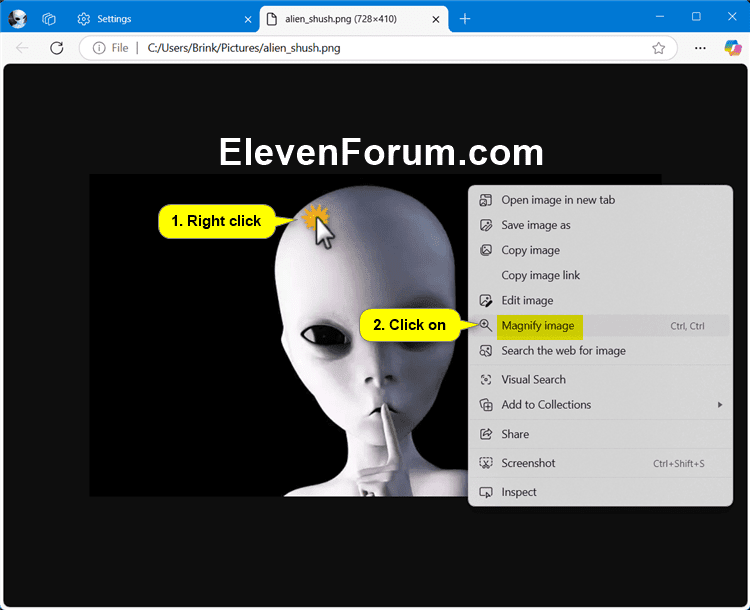This screenshot has height=610, width=750.
Task: Open Settings and more ellipsis menu
Action: click(x=700, y=48)
